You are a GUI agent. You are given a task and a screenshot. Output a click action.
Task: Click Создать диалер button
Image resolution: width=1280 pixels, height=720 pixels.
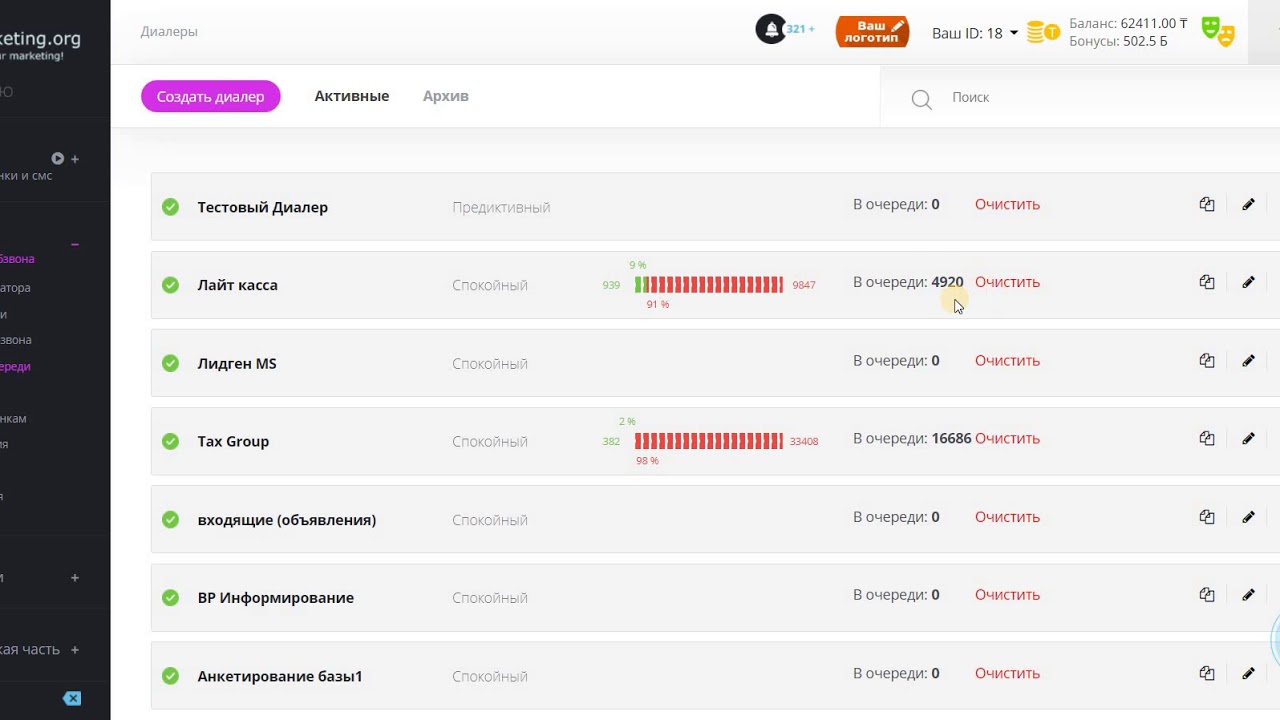[x=211, y=97]
